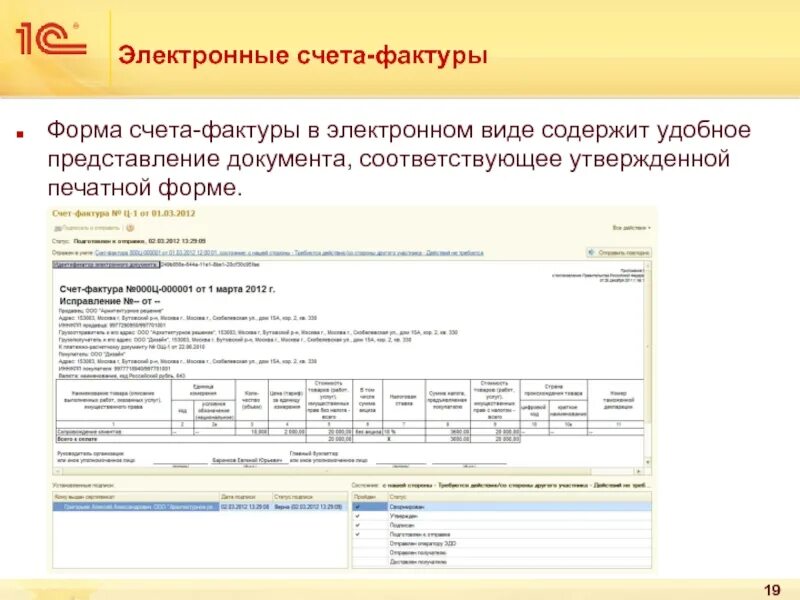Toggle the checkmark beside Подготовлен к отправке
Image resolution: width=800 pixels, height=600 pixels.
click(x=358, y=535)
